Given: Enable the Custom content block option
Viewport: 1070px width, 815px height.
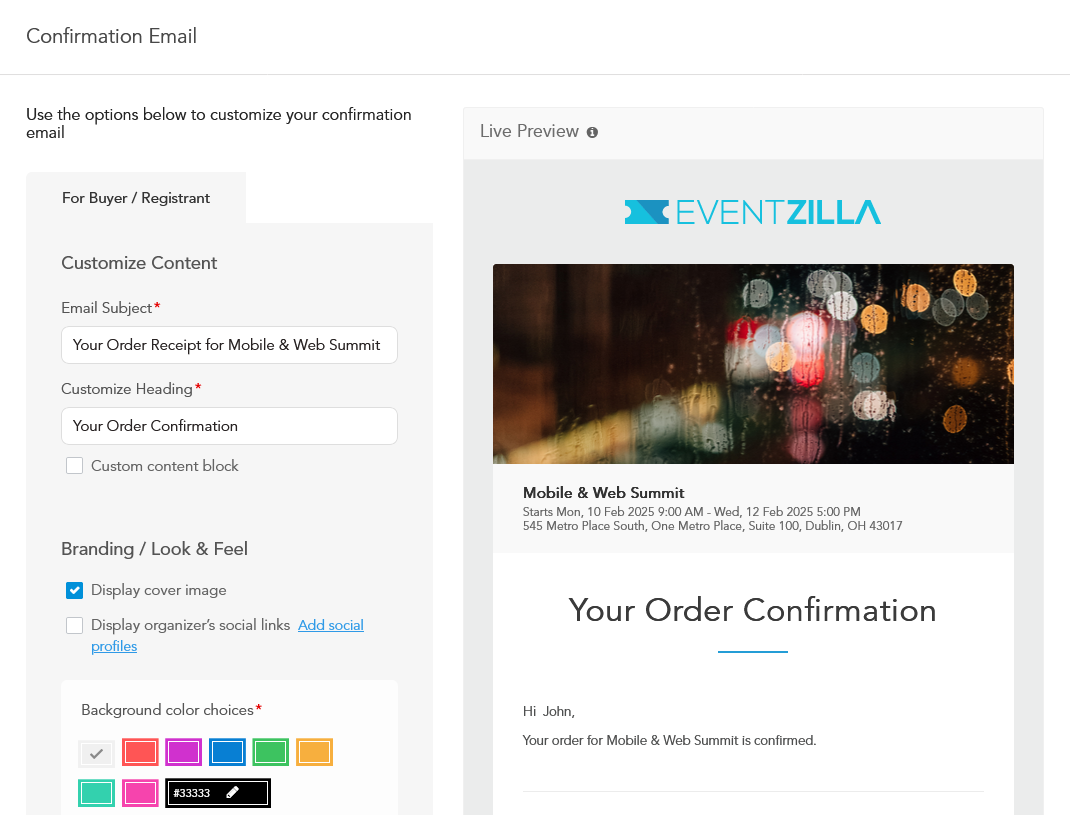Looking at the screenshot, I should tap(74, 465).
